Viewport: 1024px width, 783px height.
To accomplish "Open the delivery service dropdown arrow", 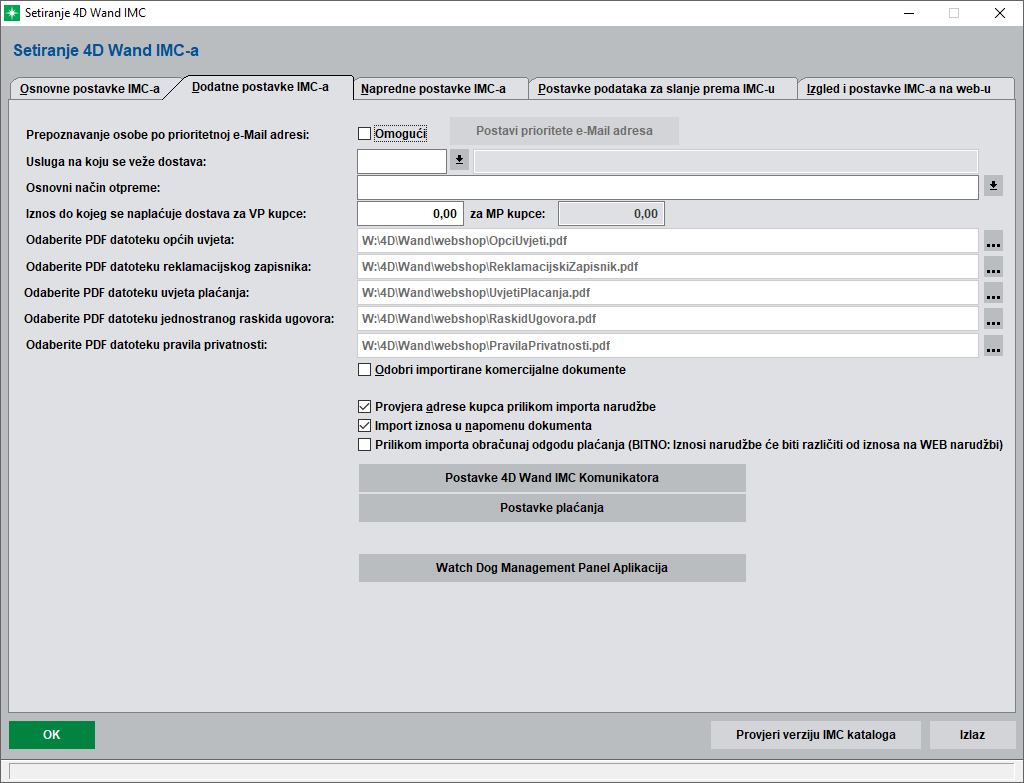I will [x=459, y=160].
